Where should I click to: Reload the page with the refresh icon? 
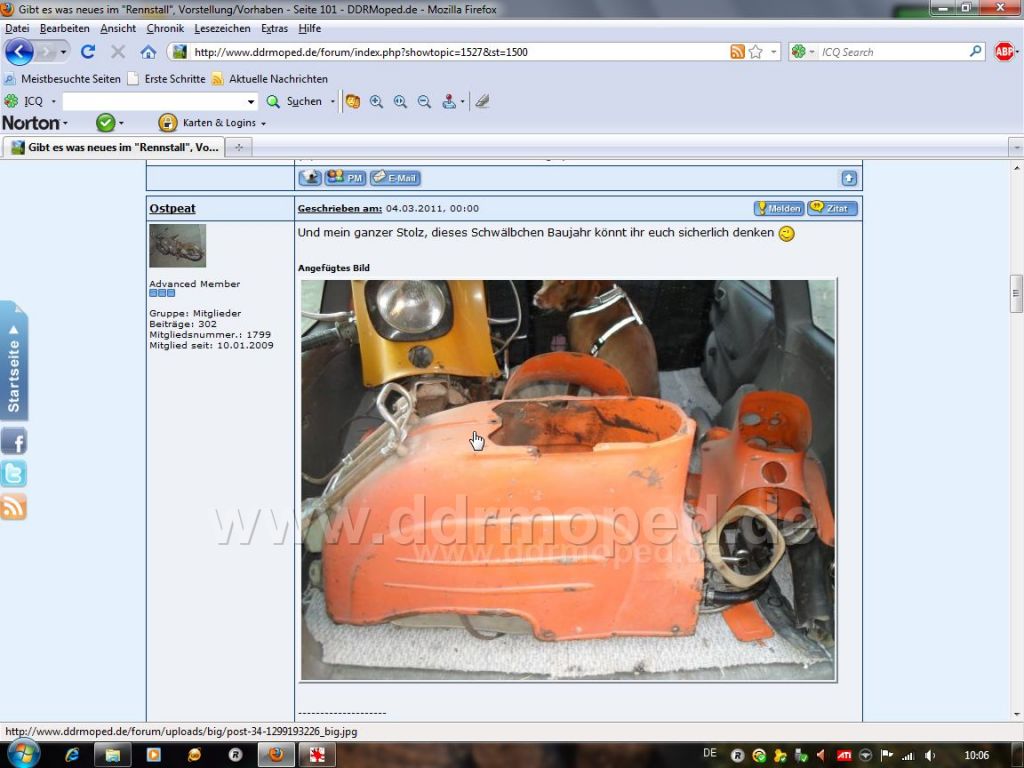click(x=88, y=52)
